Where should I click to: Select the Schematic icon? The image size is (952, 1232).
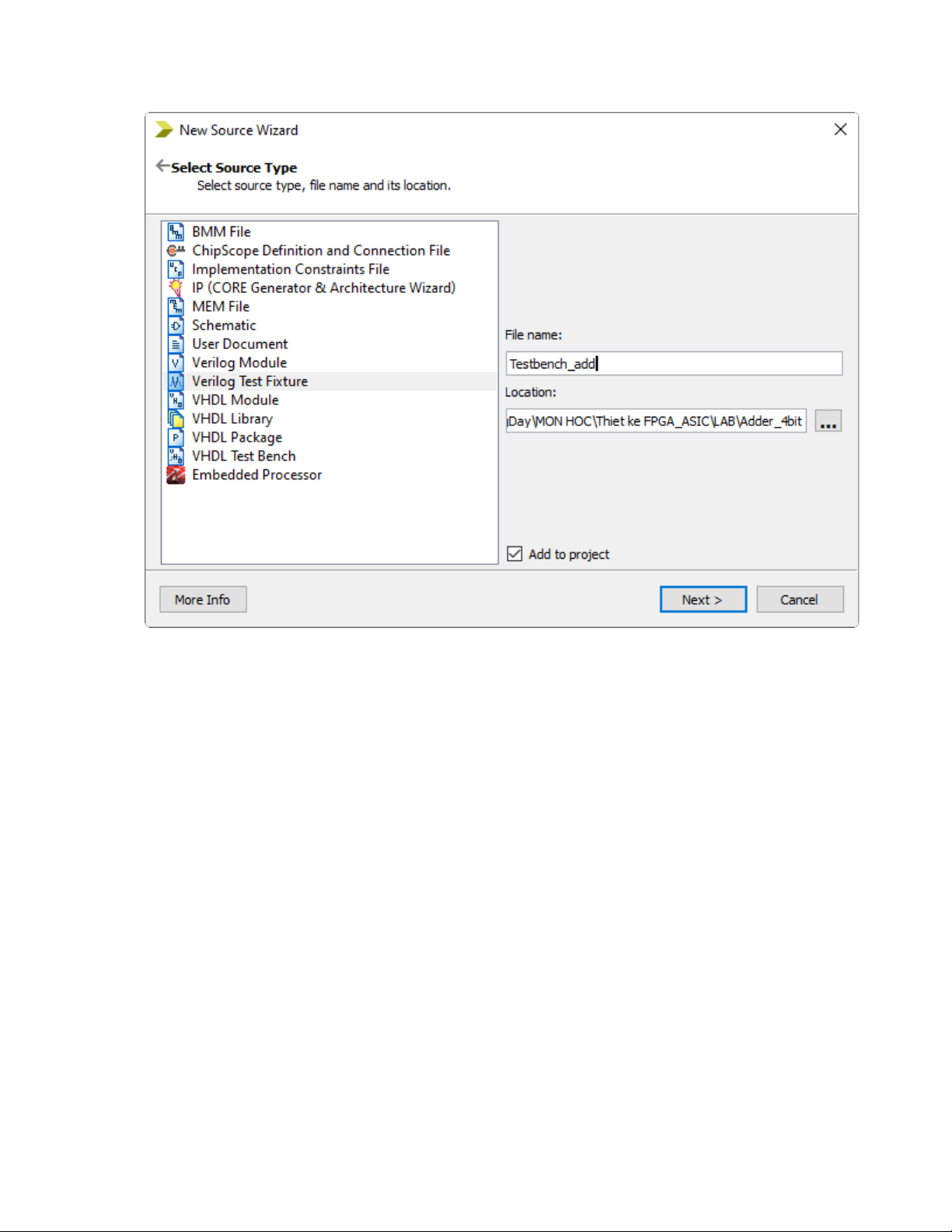pyautogui.click(x=176, y=325)
